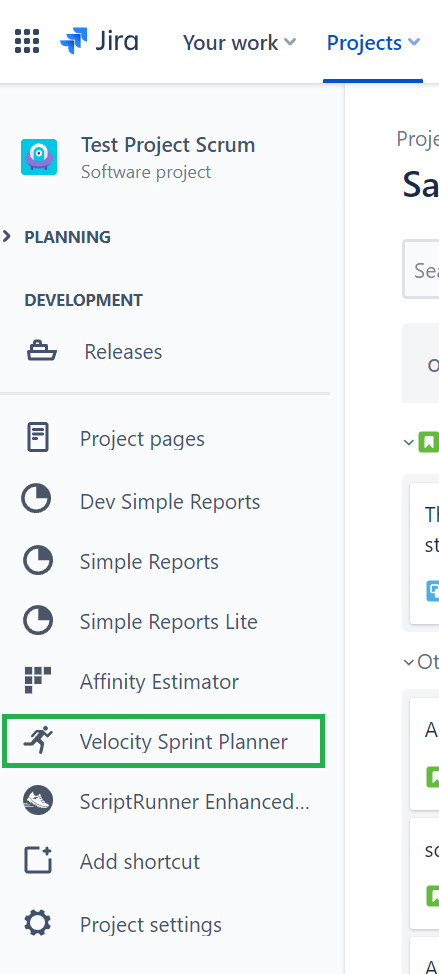Click the Project settings gear icon
This screenshot has height=974, width=439.
[x=38, y=923]
